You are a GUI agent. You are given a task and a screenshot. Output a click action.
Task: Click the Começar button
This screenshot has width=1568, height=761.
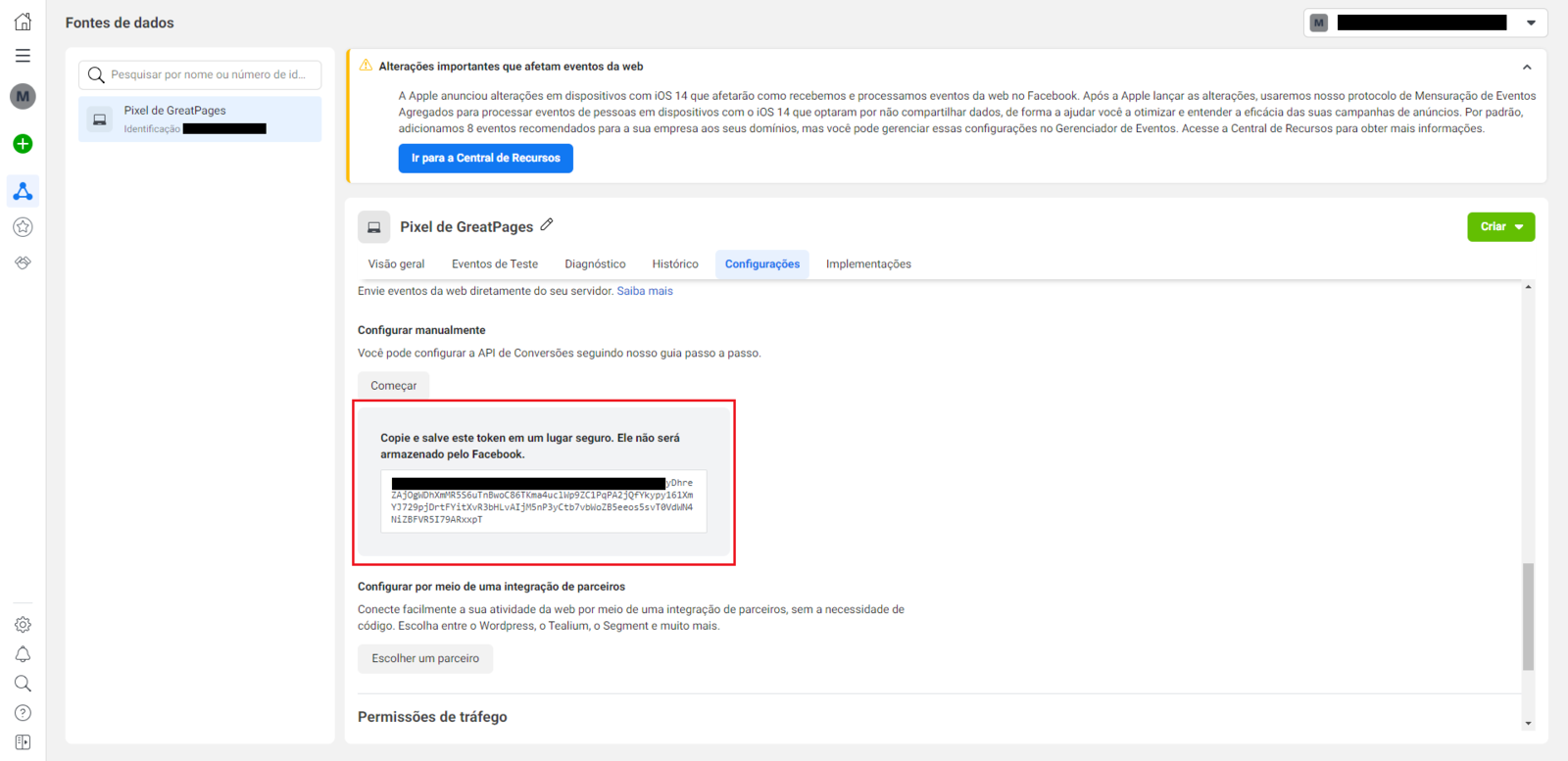[393, 386]
